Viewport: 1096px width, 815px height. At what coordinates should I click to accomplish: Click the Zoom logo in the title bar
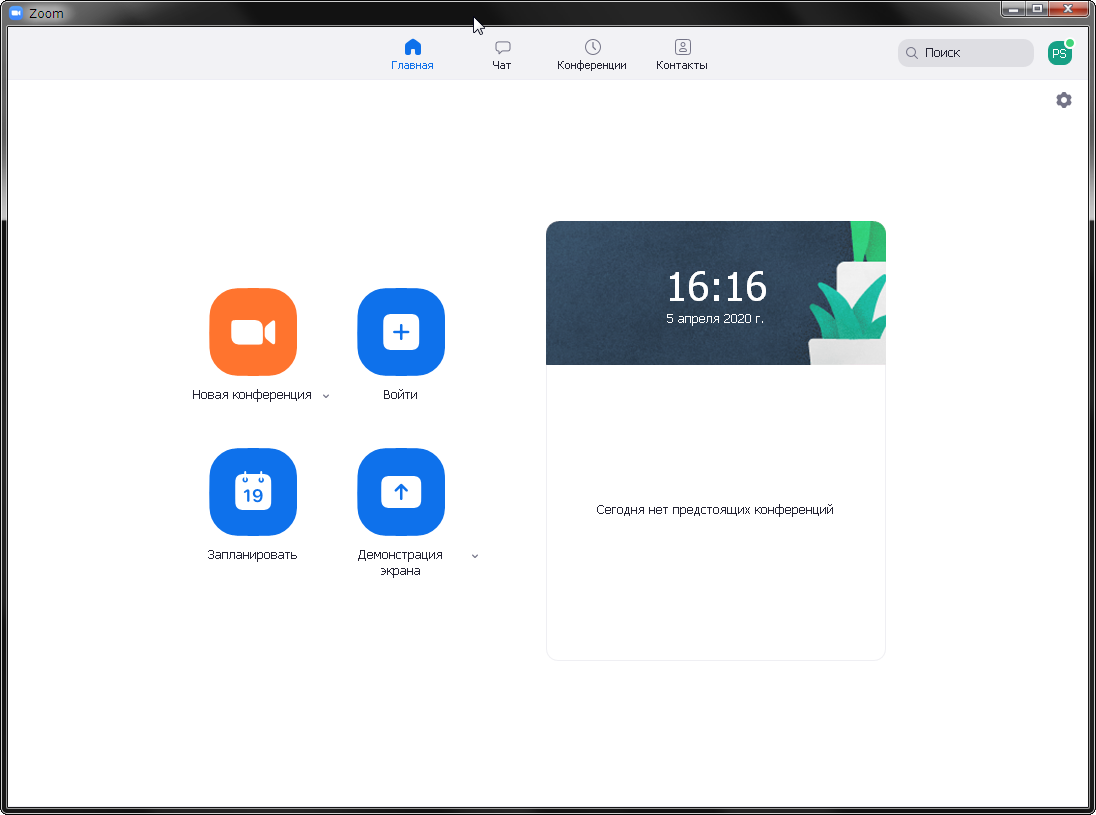pyautogui.click(x=15, y=13)
